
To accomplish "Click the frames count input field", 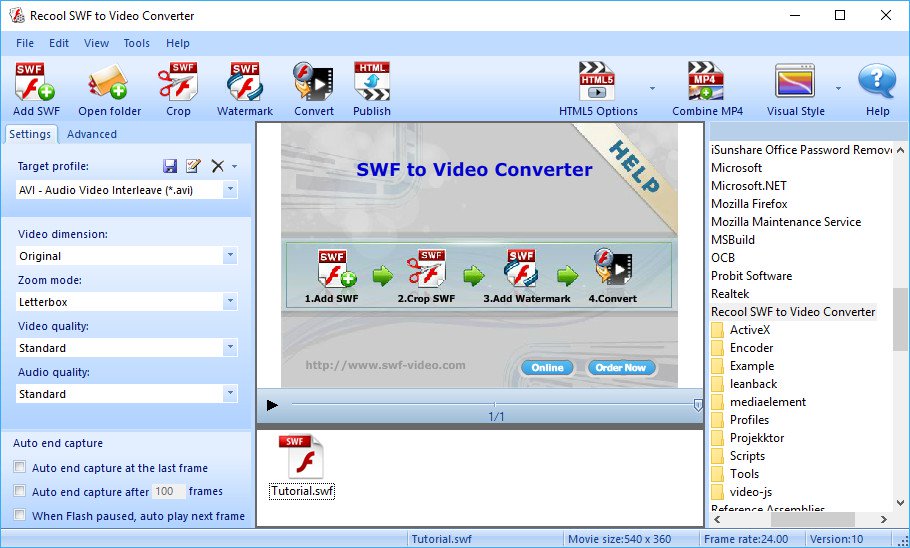I will (x=169, y=491).
